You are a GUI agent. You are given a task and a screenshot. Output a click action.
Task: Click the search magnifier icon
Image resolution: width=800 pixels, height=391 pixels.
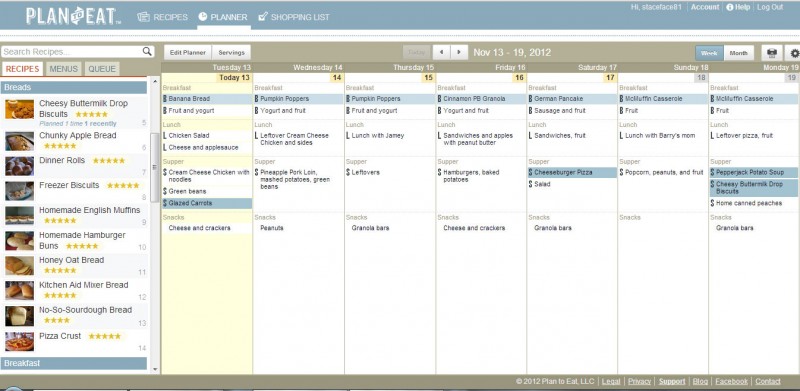click(x=147, y=51)
